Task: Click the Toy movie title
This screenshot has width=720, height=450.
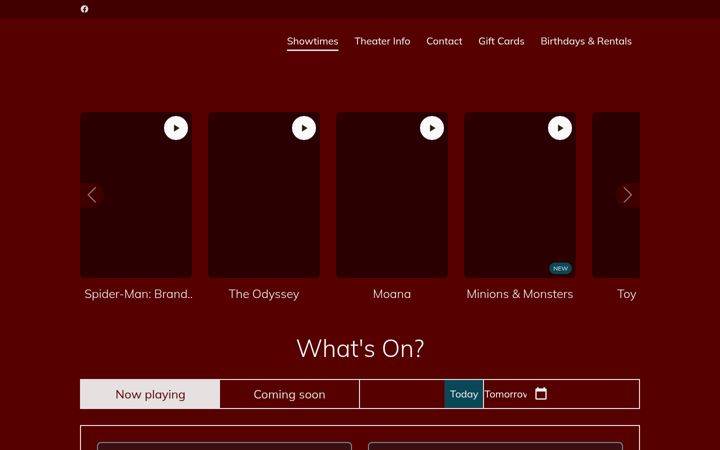Action: click(627, 294)
